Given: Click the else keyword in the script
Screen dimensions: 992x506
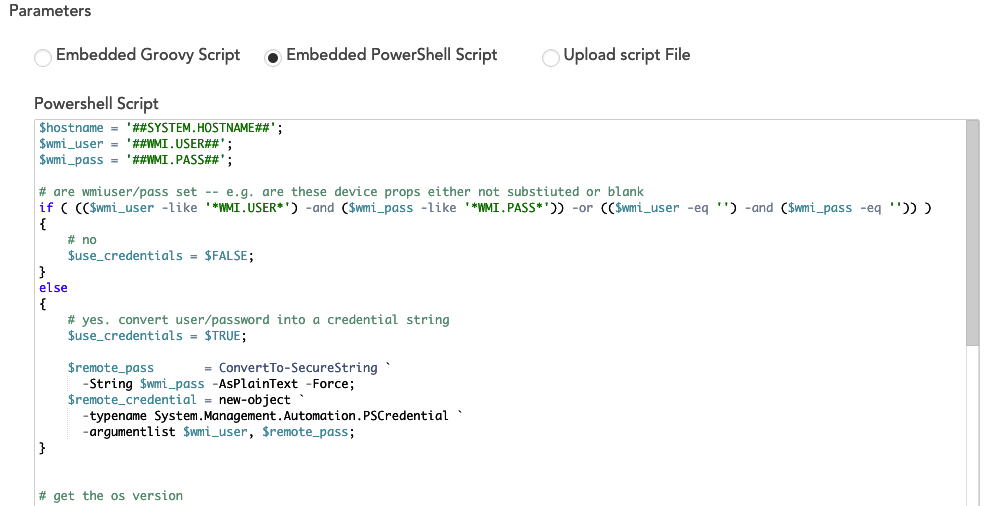Looking at the screenshot, I should [x=53, y=288].
